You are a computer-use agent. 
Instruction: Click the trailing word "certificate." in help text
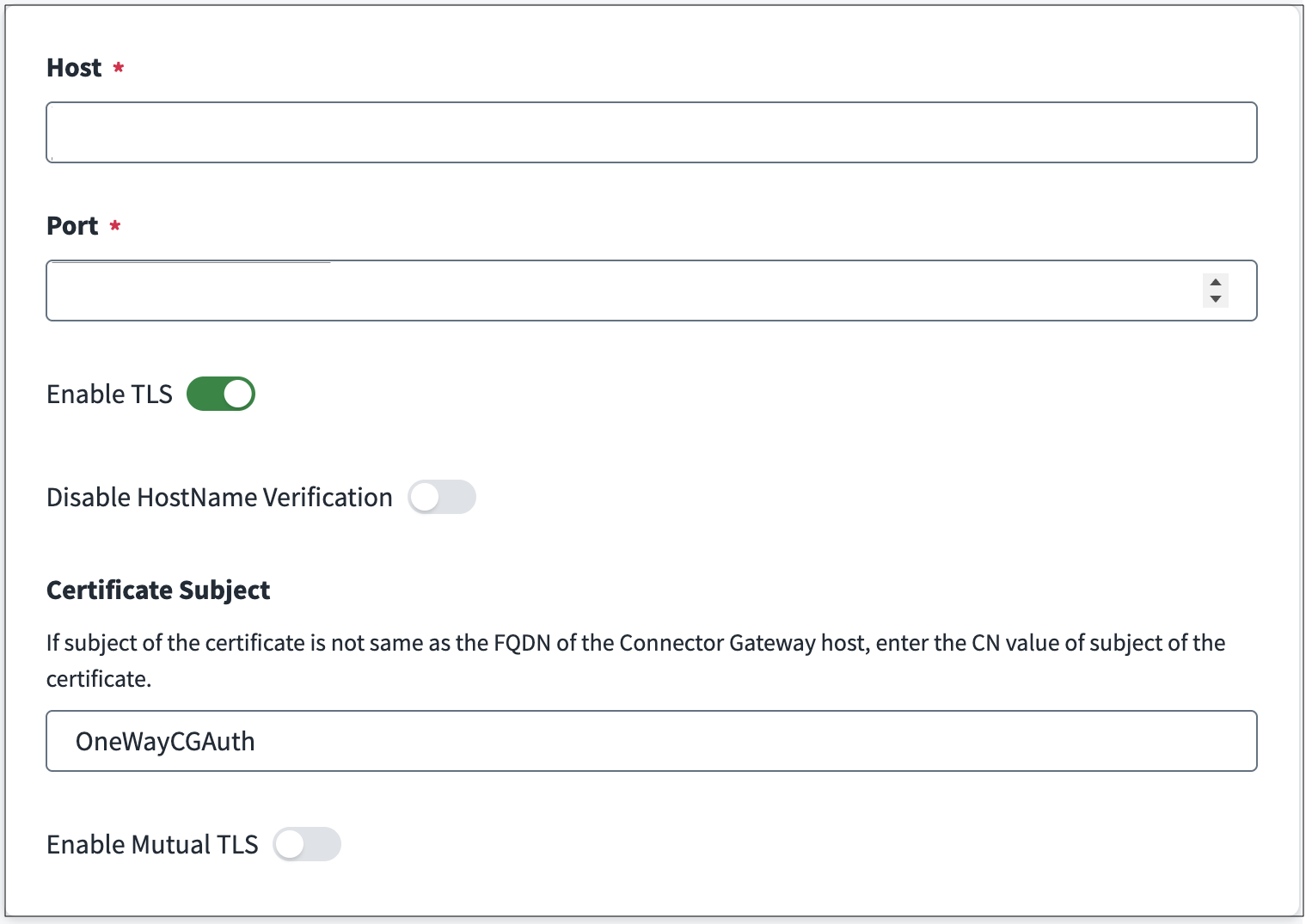(99, 679)
